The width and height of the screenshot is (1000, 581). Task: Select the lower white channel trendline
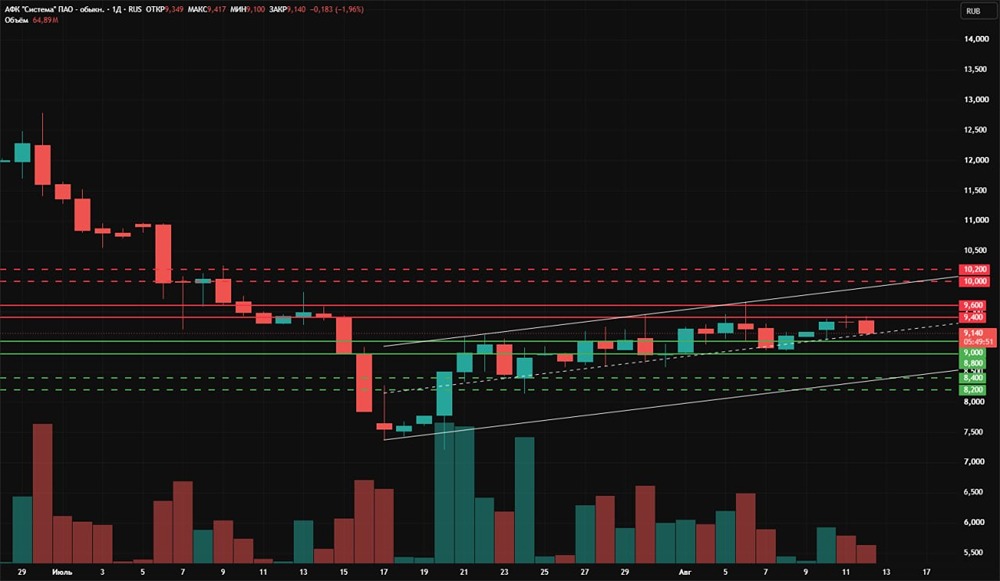point(670,405)
